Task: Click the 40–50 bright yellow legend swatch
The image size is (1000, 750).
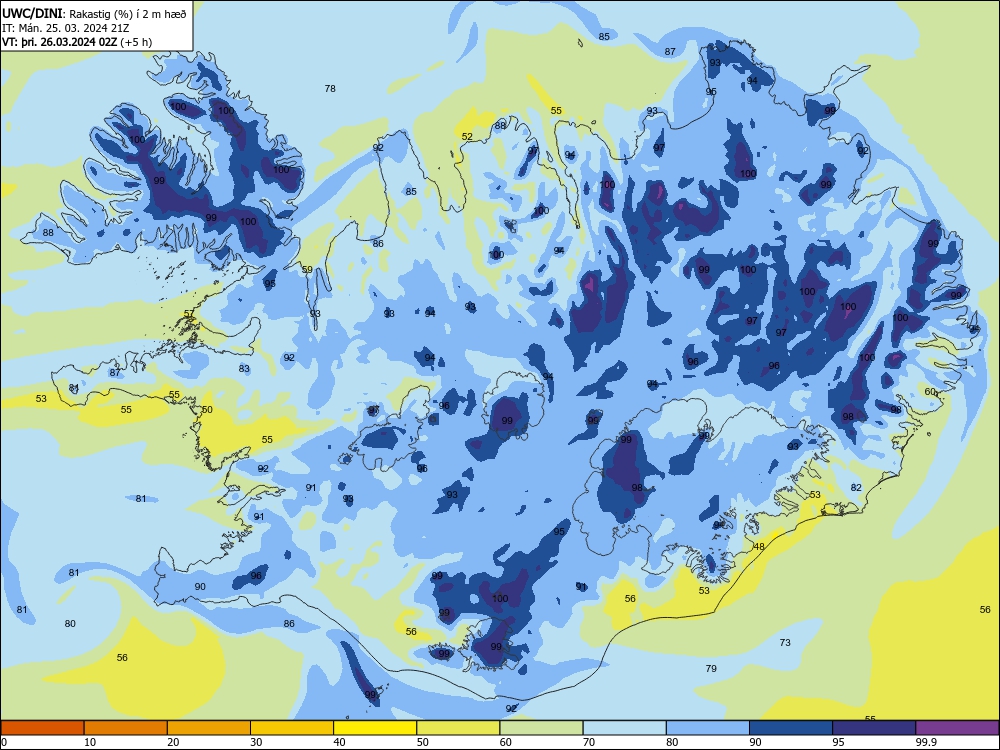Action: [375, 728]
